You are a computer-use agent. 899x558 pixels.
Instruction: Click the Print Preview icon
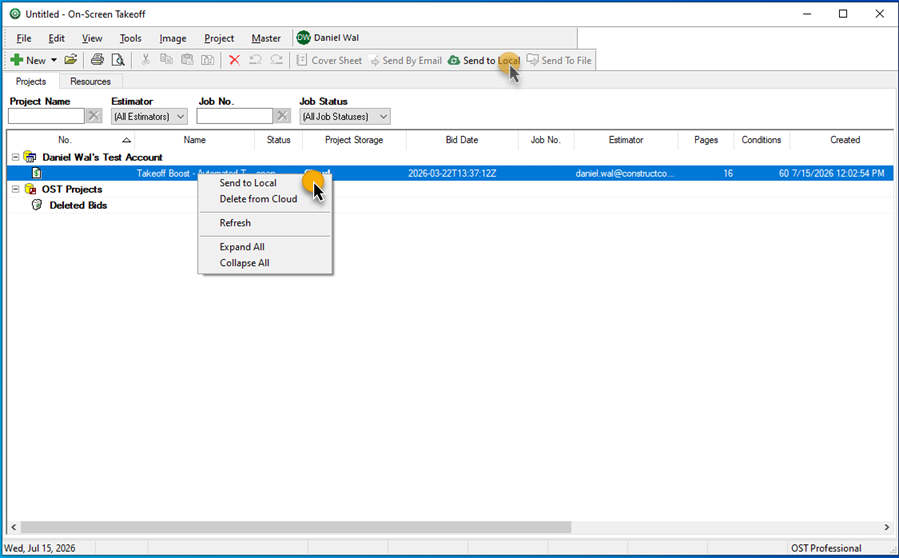coord(118,60)
